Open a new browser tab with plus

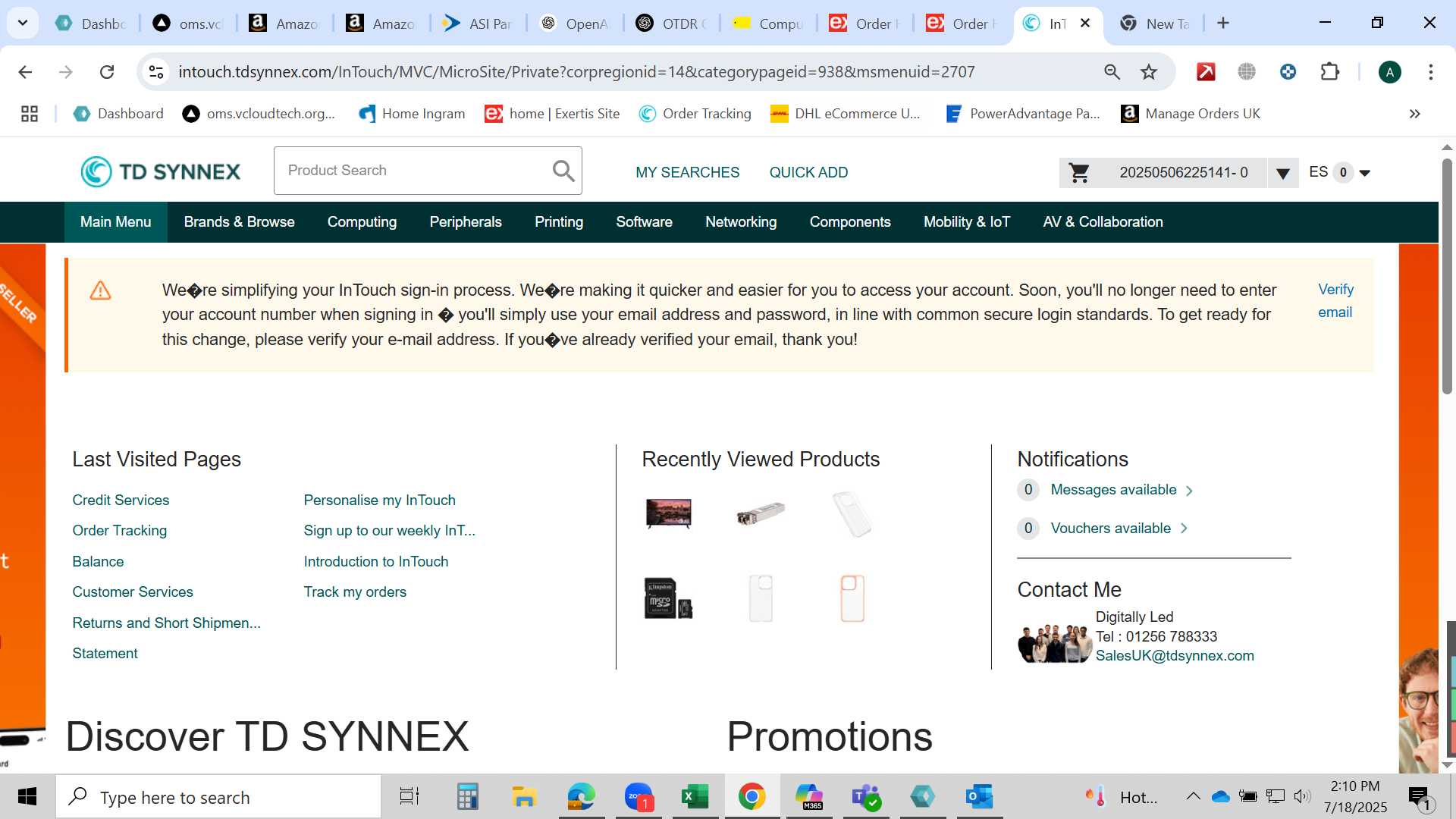click(x=1222, y=24)
